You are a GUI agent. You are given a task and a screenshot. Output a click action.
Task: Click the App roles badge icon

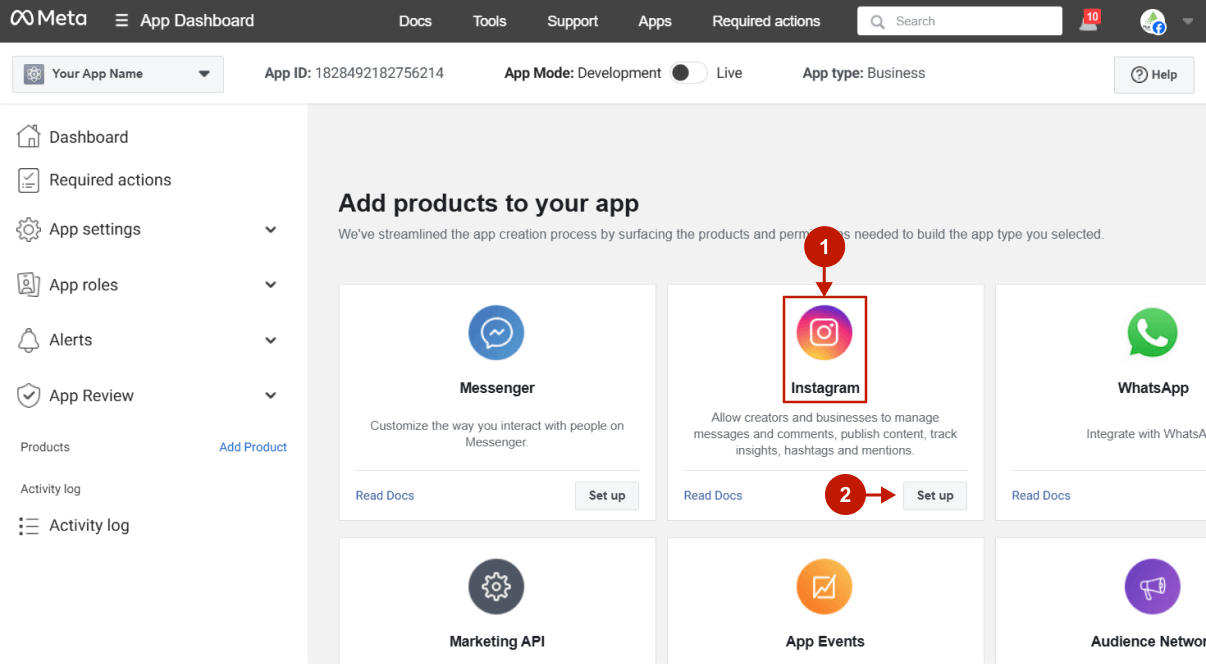pyautogui.click(x=29, y=285)
